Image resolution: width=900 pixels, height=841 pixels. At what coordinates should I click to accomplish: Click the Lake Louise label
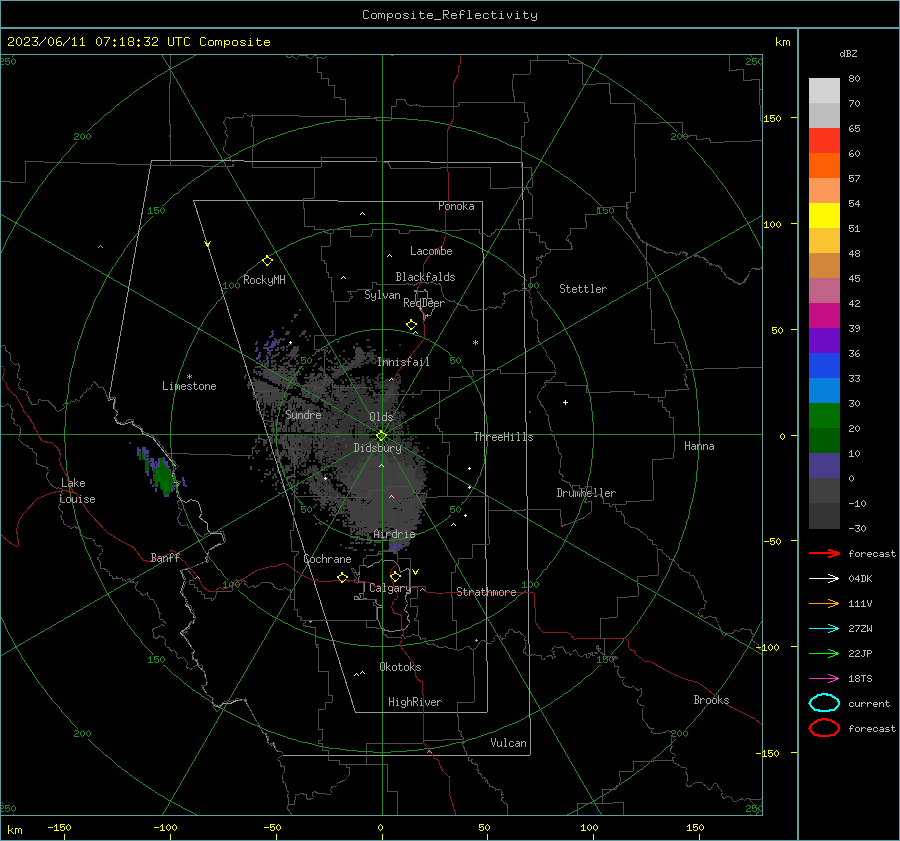pyautogui.click(x=77, y=491)
